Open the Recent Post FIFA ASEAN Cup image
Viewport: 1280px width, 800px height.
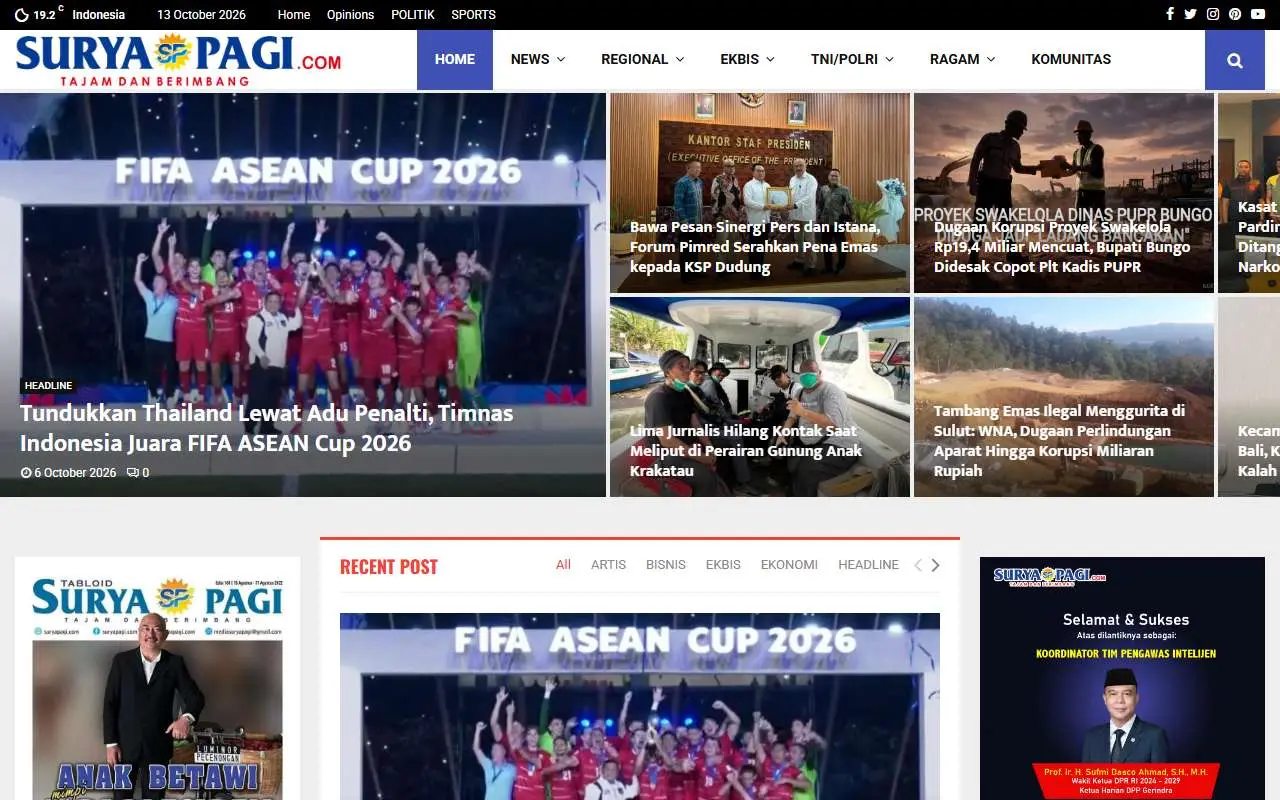pyautogui.click(x=640, y=706)
